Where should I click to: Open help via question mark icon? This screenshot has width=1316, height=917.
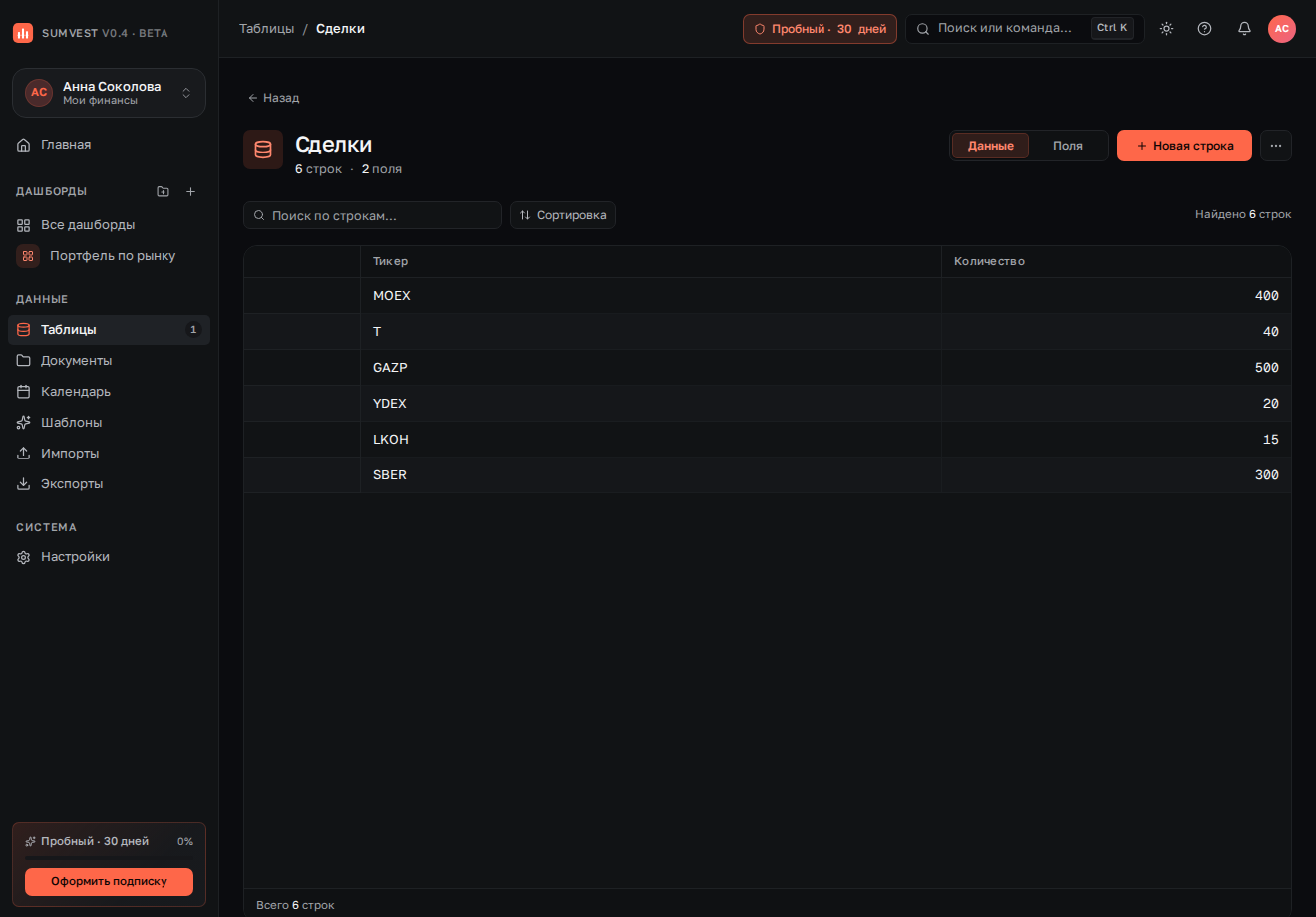(1204, 29)
